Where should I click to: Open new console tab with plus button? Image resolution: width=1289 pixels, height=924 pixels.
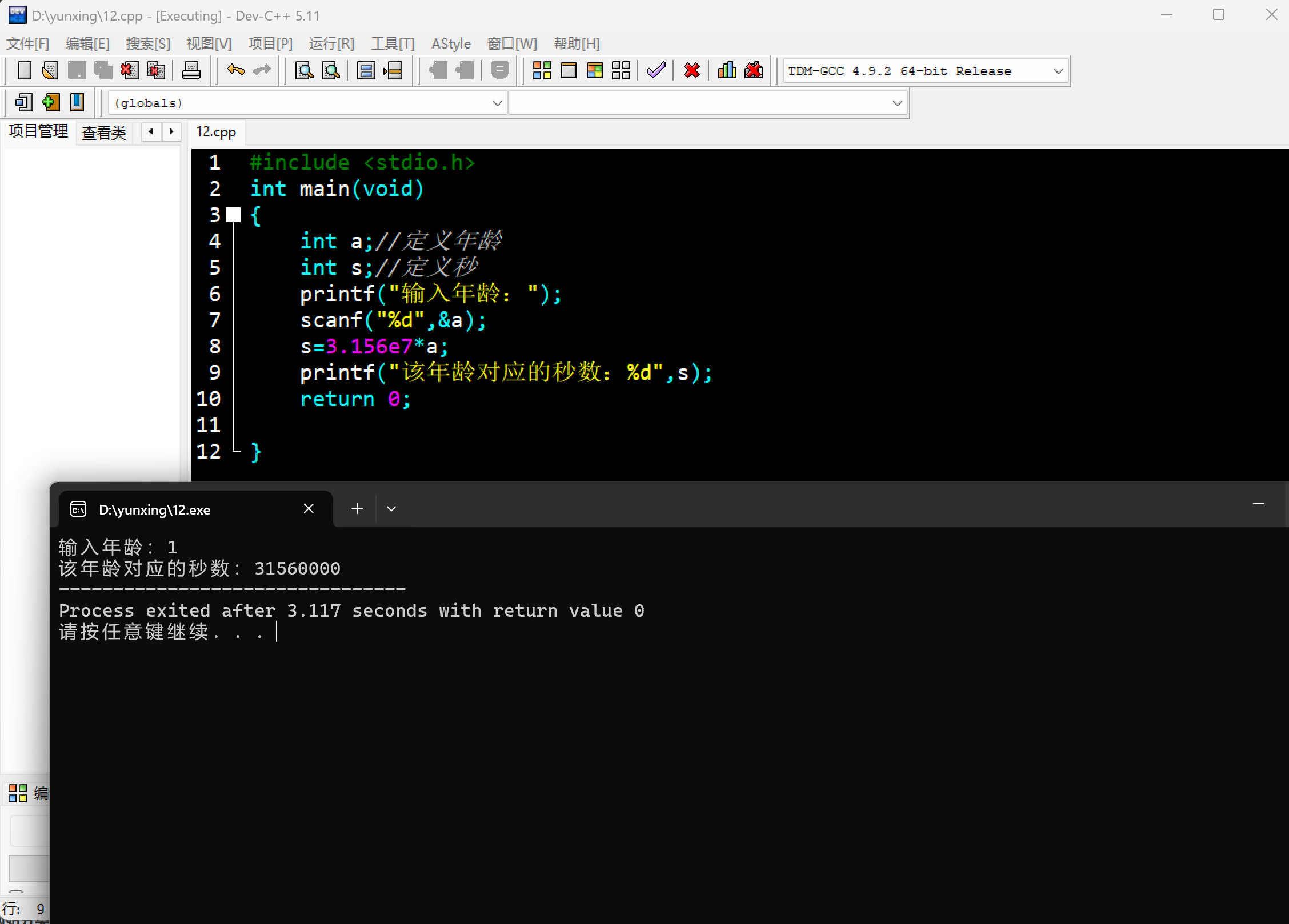[x=357, y=509]
